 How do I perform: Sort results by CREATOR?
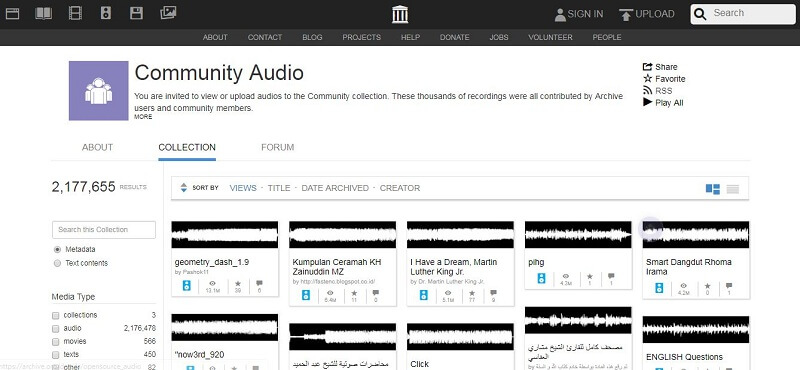point(400,188)
